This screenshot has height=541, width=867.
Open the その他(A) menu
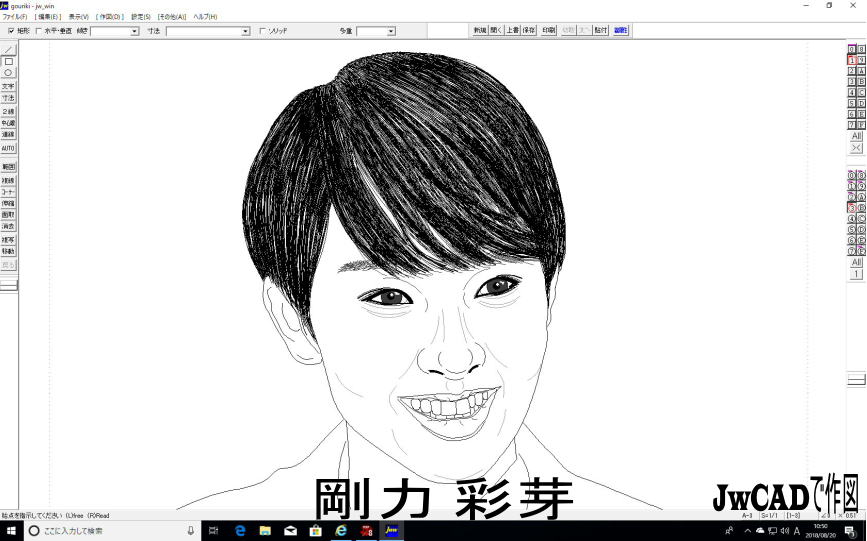[172, 17]
